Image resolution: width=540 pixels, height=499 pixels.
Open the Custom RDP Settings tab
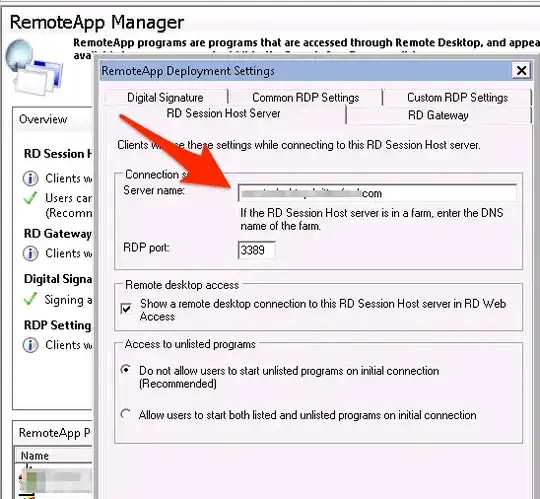point(457,97)
